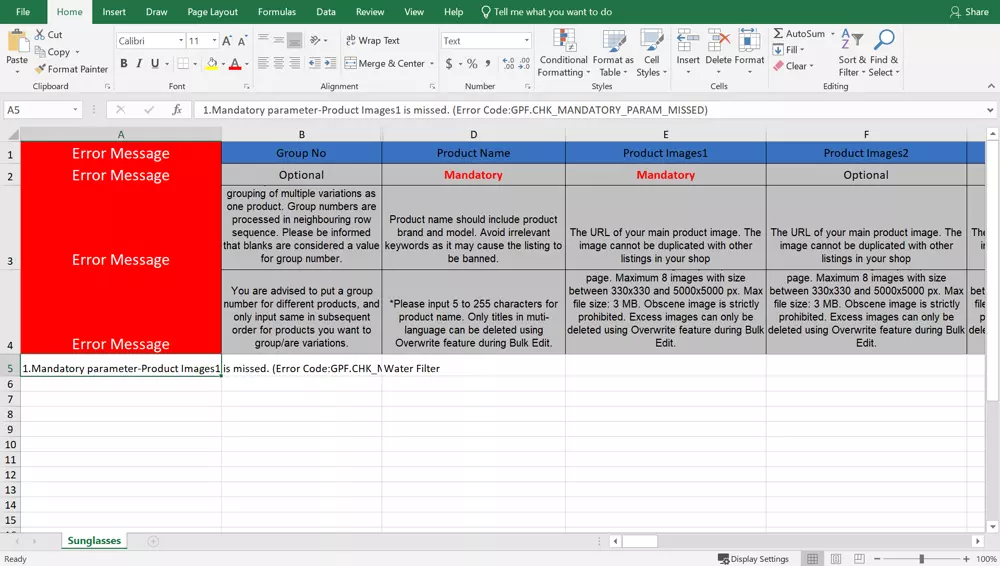Select the Sunglasses sheet tab
The width and height of the screenshot is (1000, 566).
[x=94, y=541]
